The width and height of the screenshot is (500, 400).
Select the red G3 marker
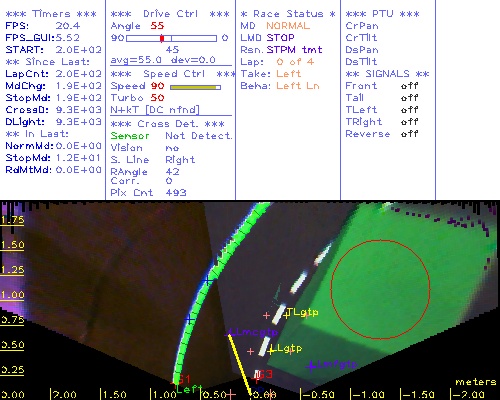point(265,375)
